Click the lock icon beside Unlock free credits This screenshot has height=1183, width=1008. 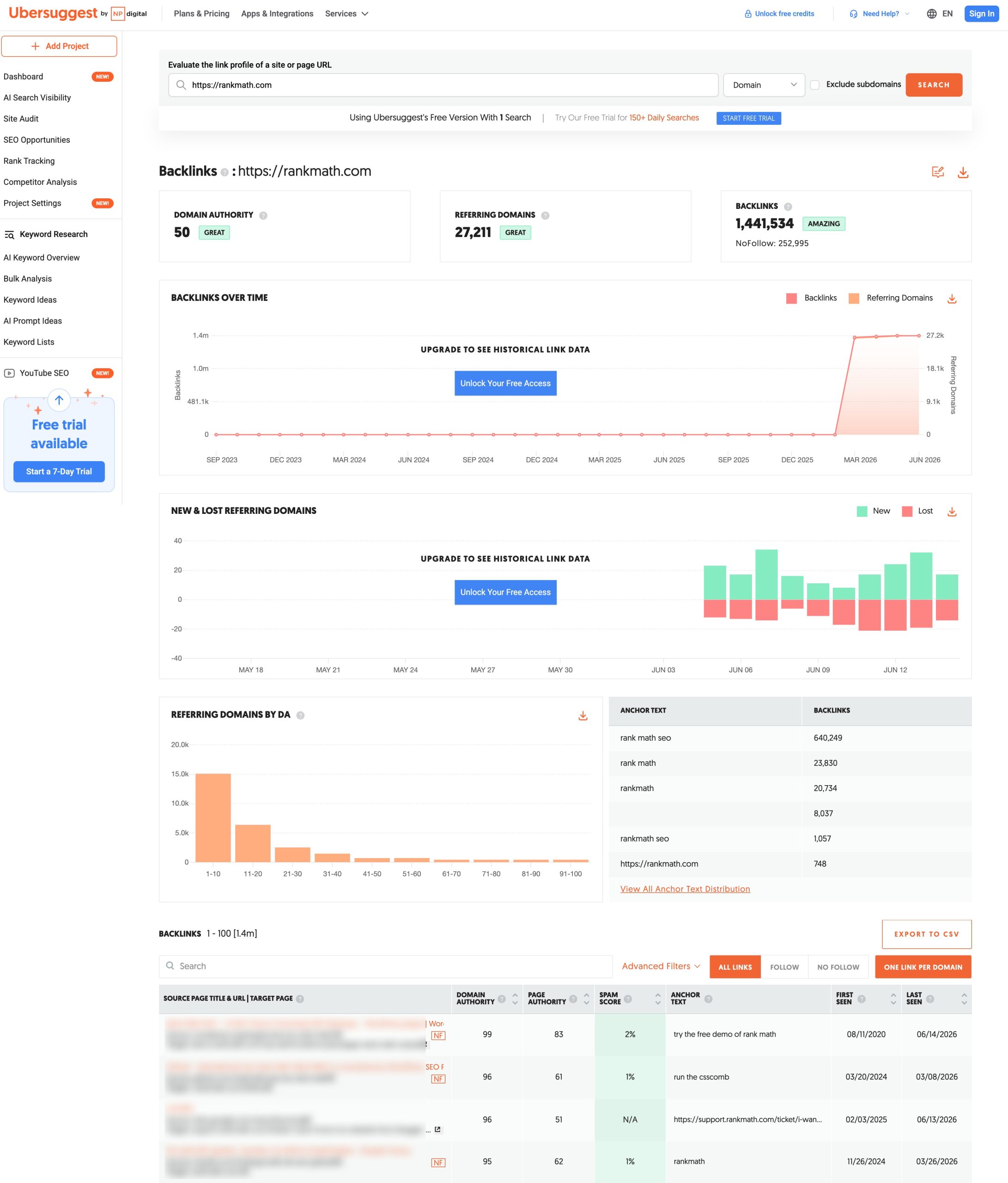coord(748,14)
